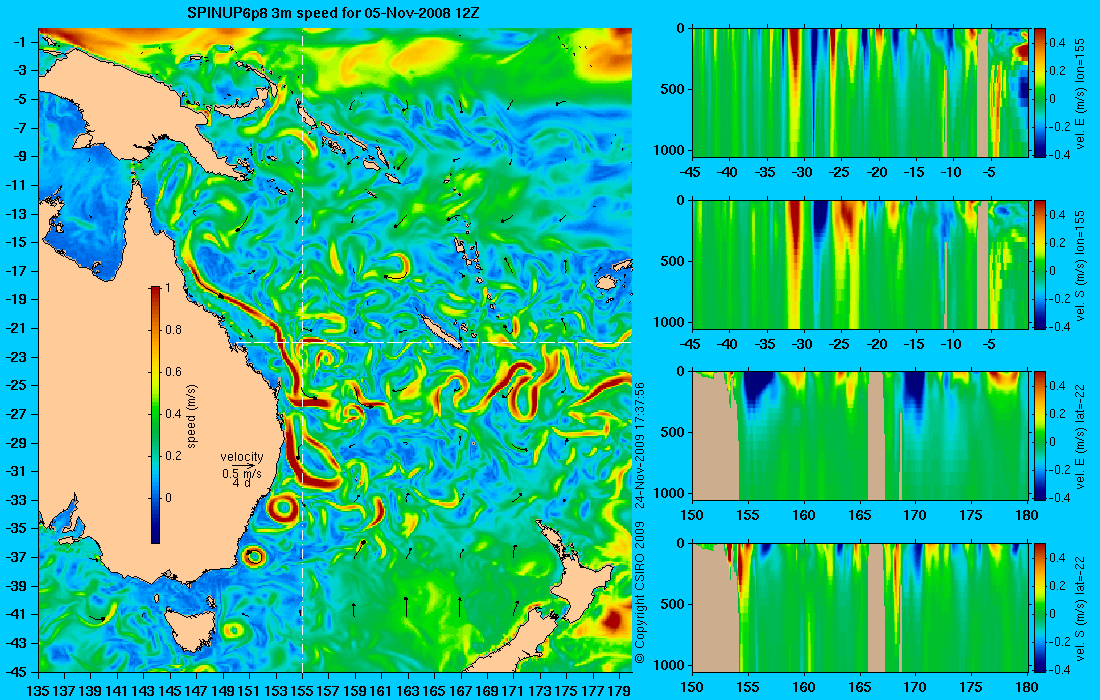Click the '0.6' label on the speed colorbar
This screenshot has width=1100, height=700.
pyautogui.click(x=173, y=372)
